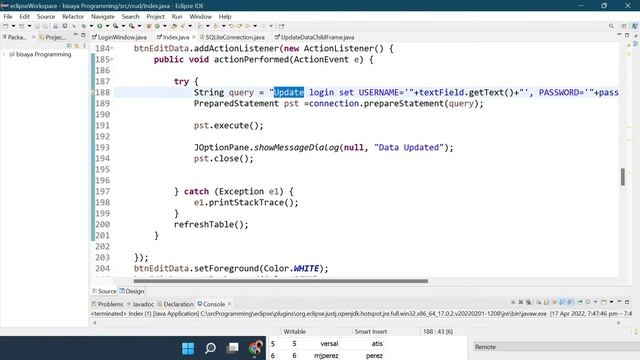
Task: Click the green Run button in the toolbar
Action: coord(99,26)
